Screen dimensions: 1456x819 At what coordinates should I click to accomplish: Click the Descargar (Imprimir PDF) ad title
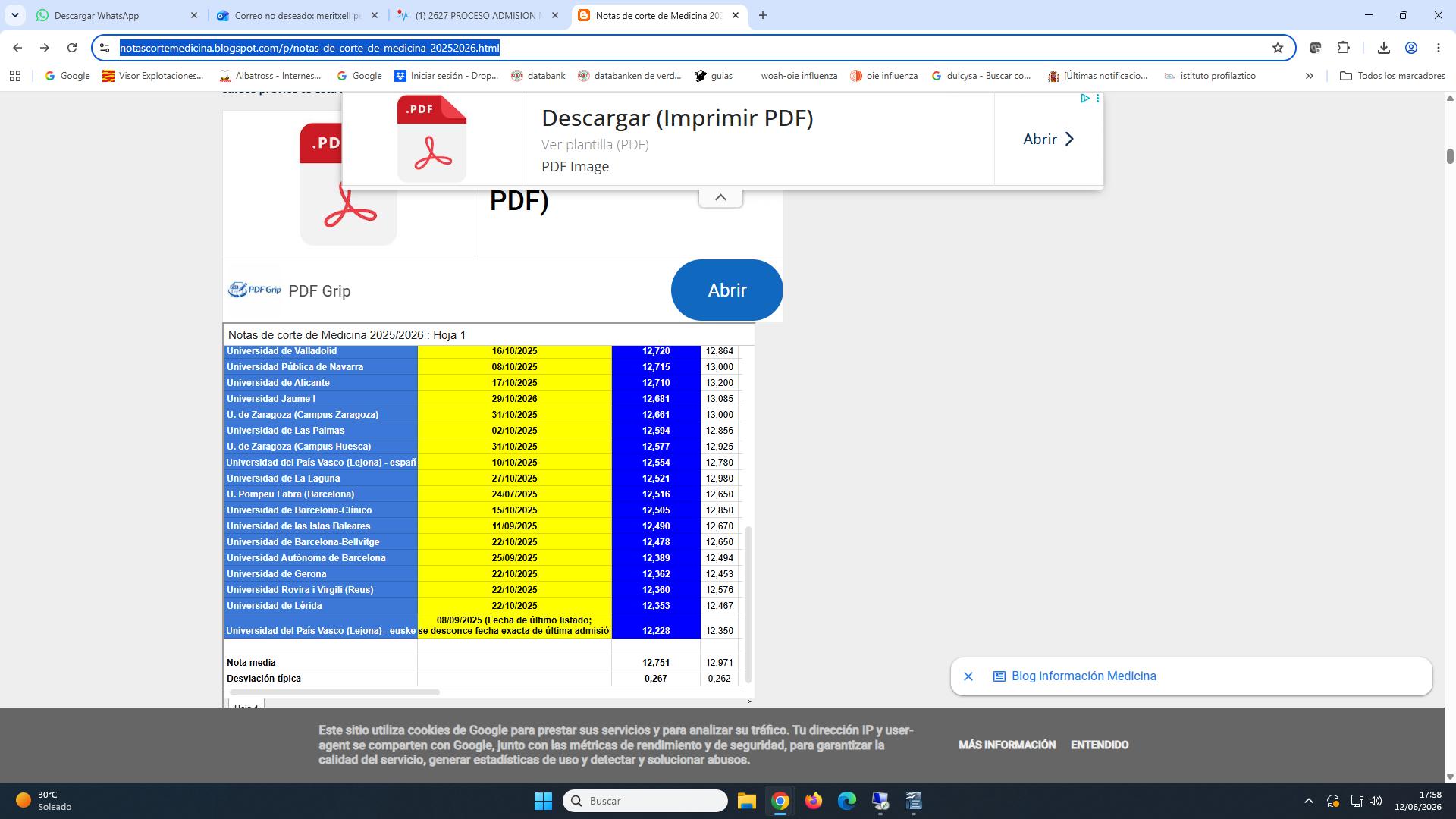pyautogui.click(x=677, y=118)
